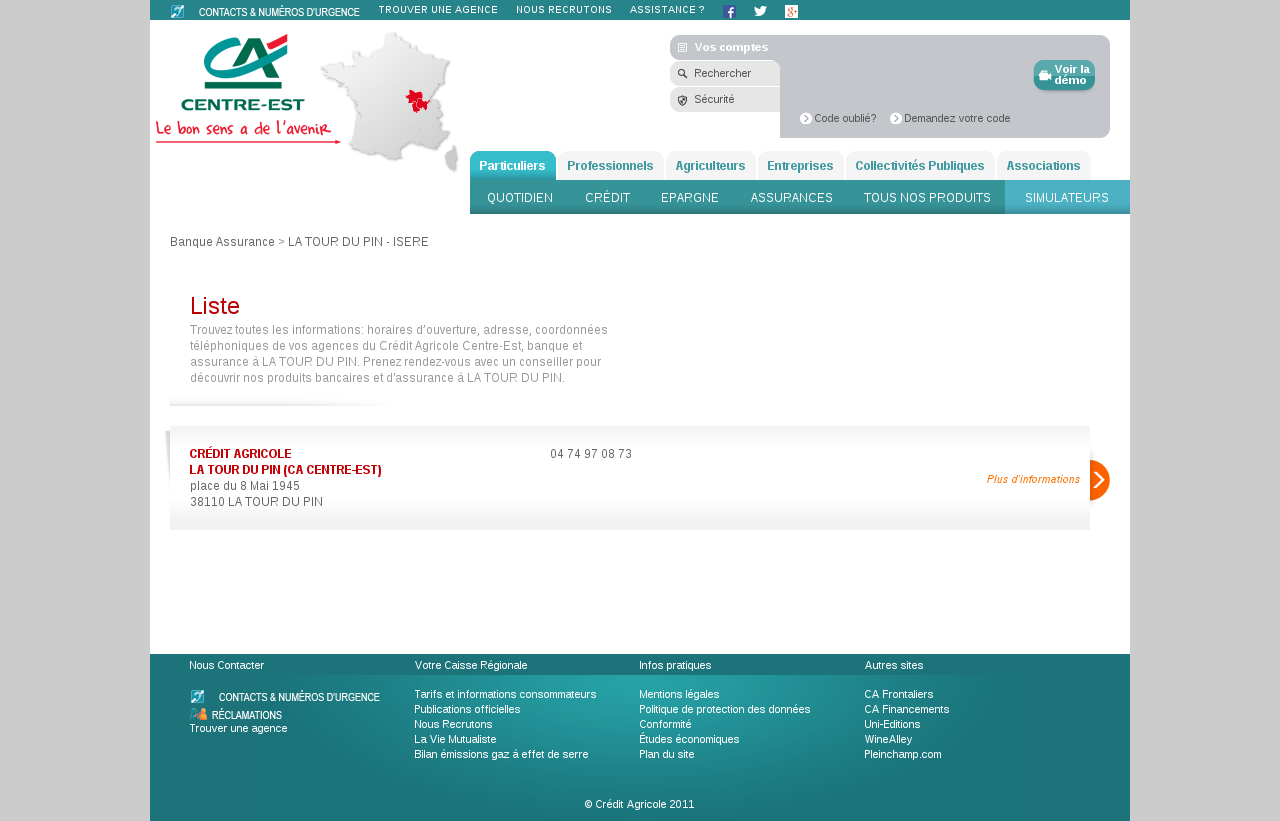The image size is (1280, 821).
Task: Click address place du 8 Mai 1945
Action: pos(245,486)
